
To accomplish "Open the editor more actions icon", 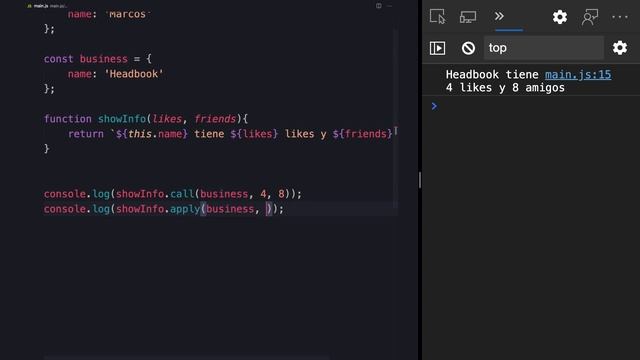I will (389, 6).
